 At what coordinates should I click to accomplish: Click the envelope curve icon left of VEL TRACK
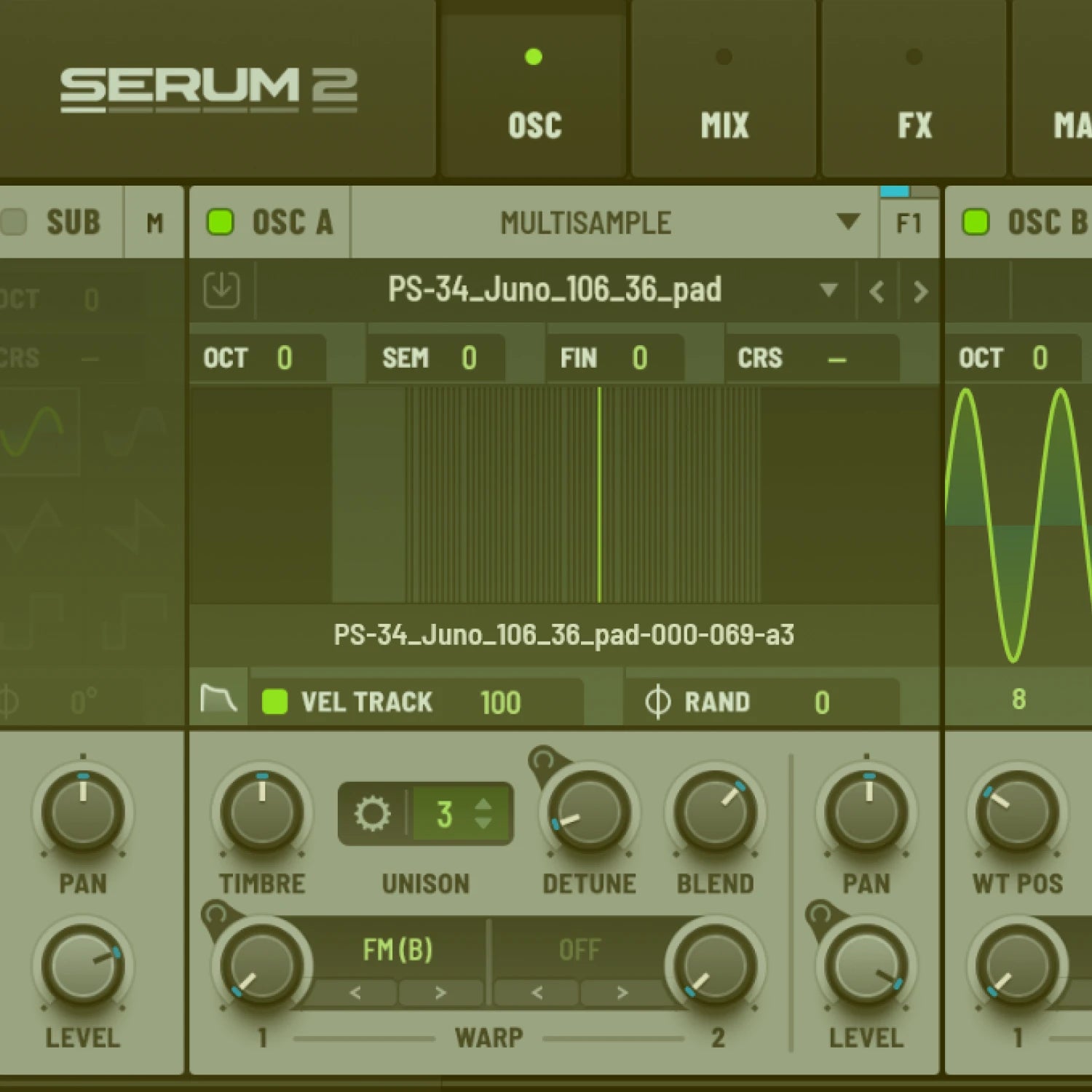coord(218,700)
